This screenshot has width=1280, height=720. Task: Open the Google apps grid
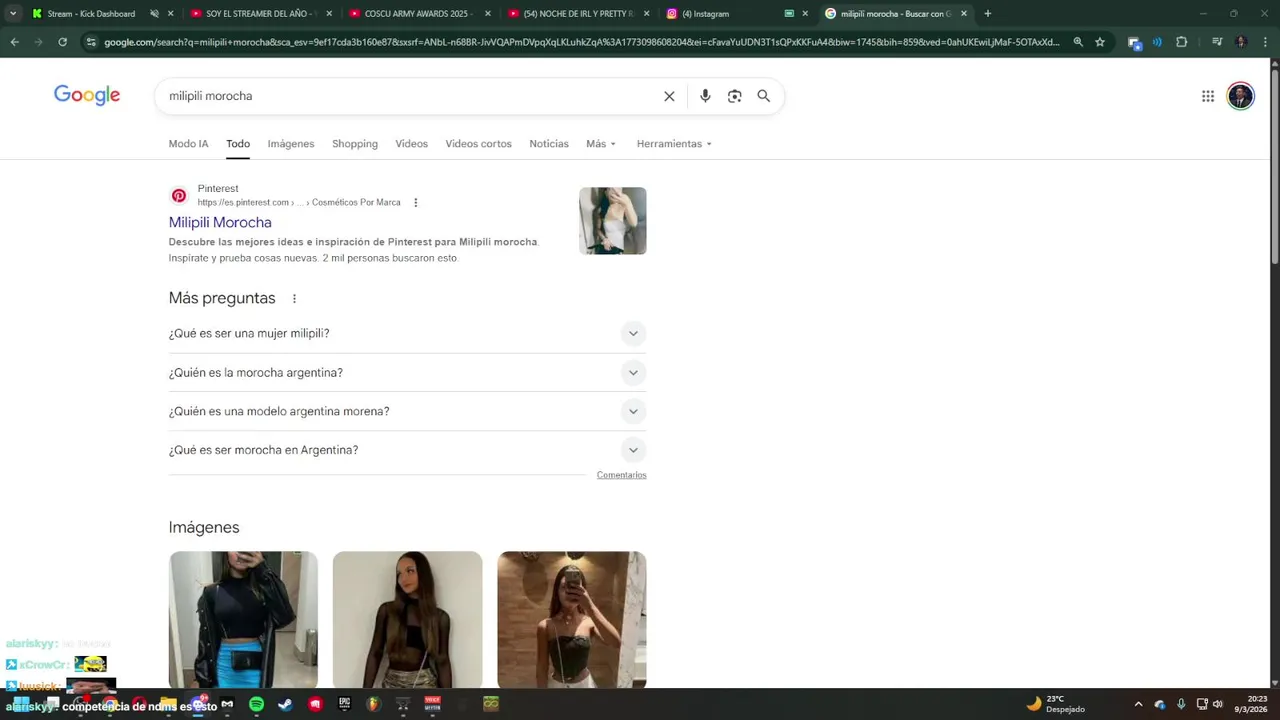pyautogui.click(x=1208, y=96)
